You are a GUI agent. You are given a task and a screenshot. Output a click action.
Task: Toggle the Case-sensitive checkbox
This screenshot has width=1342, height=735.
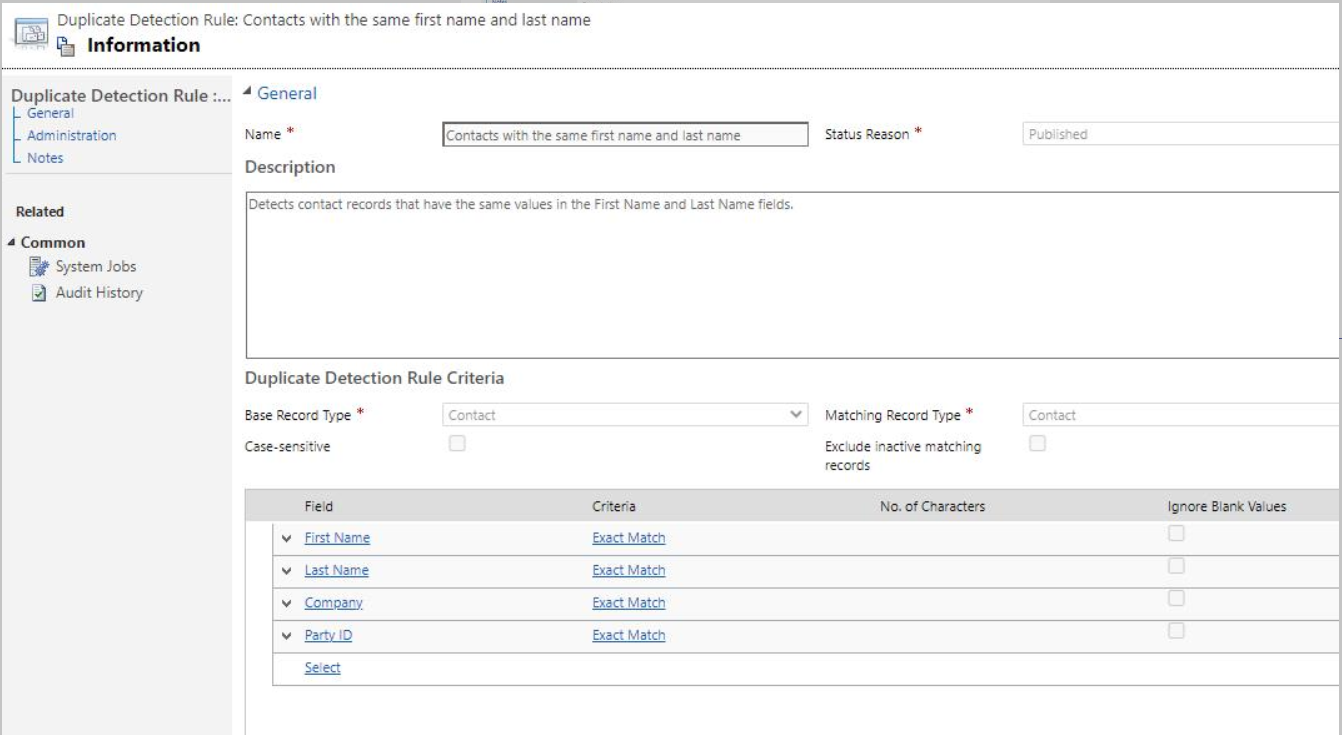point(457,444)
